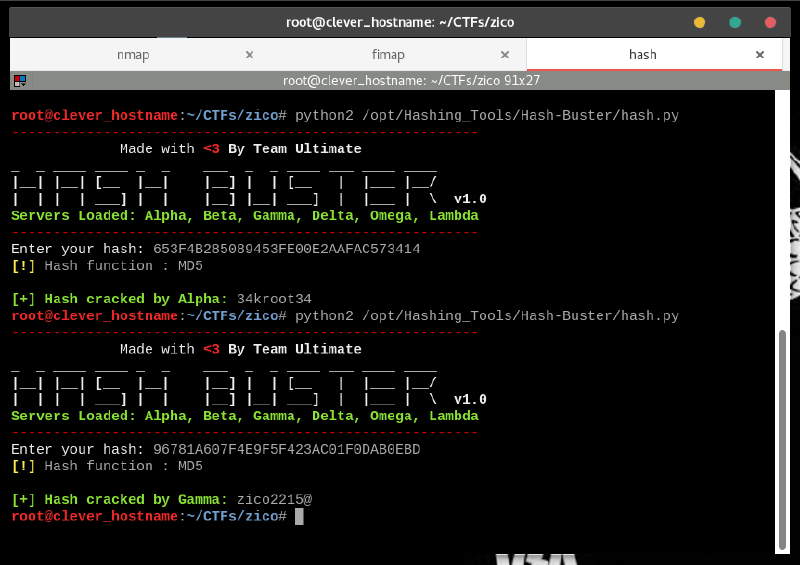Open the terminal grouping icon menu

(x=19, y=81)
